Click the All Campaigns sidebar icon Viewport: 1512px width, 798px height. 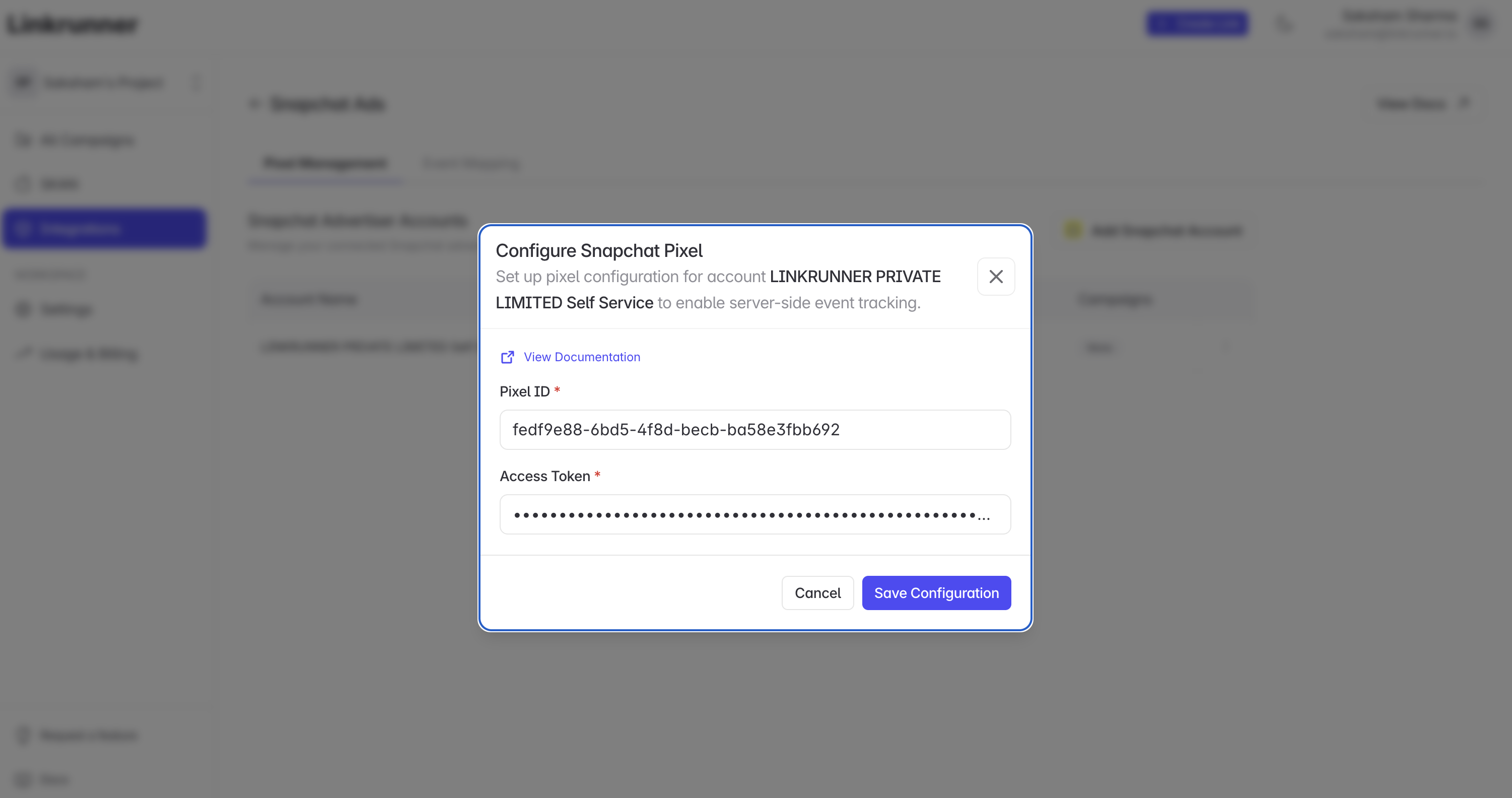[22, 140]
